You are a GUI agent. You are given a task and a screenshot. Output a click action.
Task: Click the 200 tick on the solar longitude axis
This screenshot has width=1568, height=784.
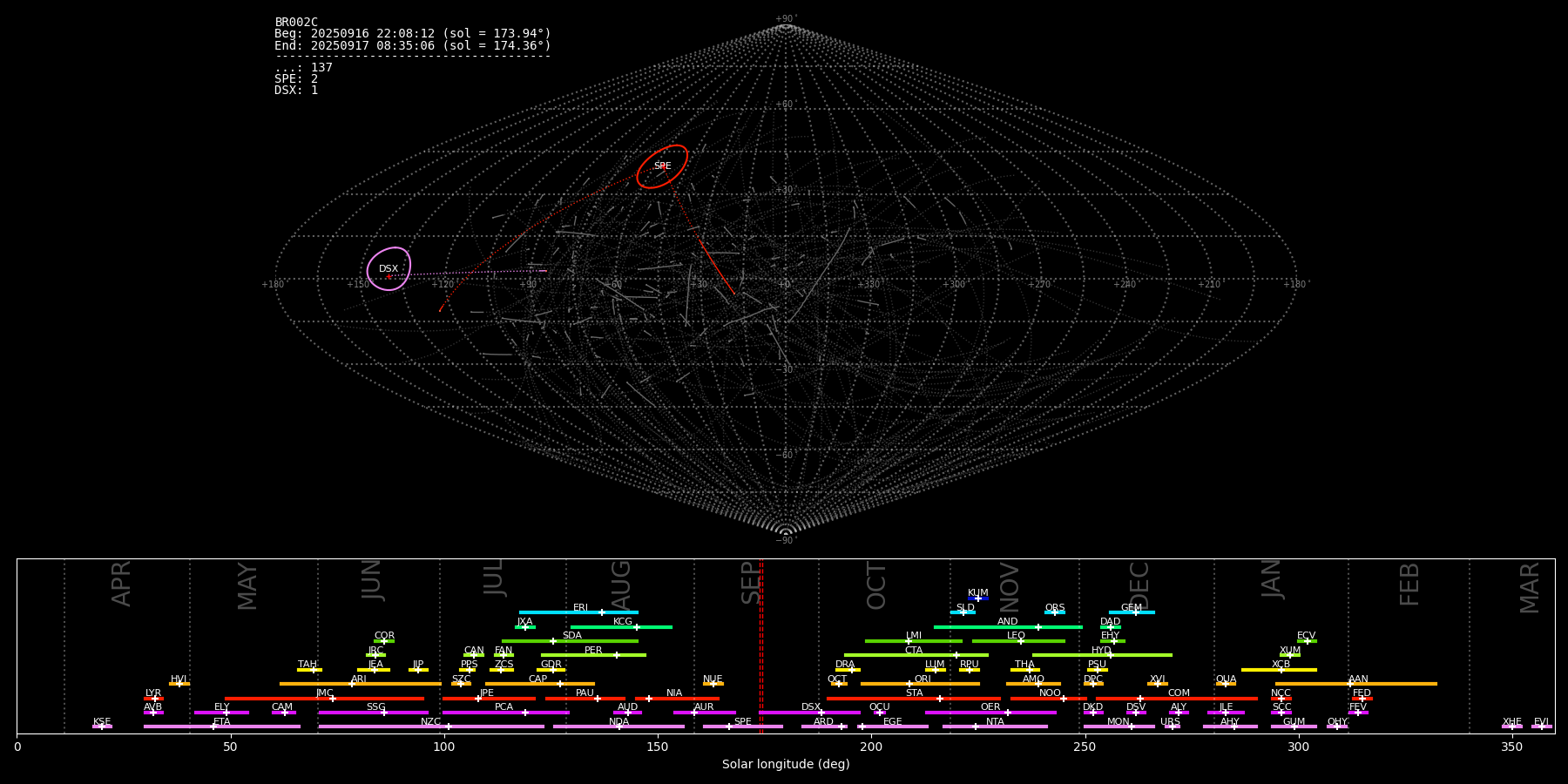click(x=871, y=746)
